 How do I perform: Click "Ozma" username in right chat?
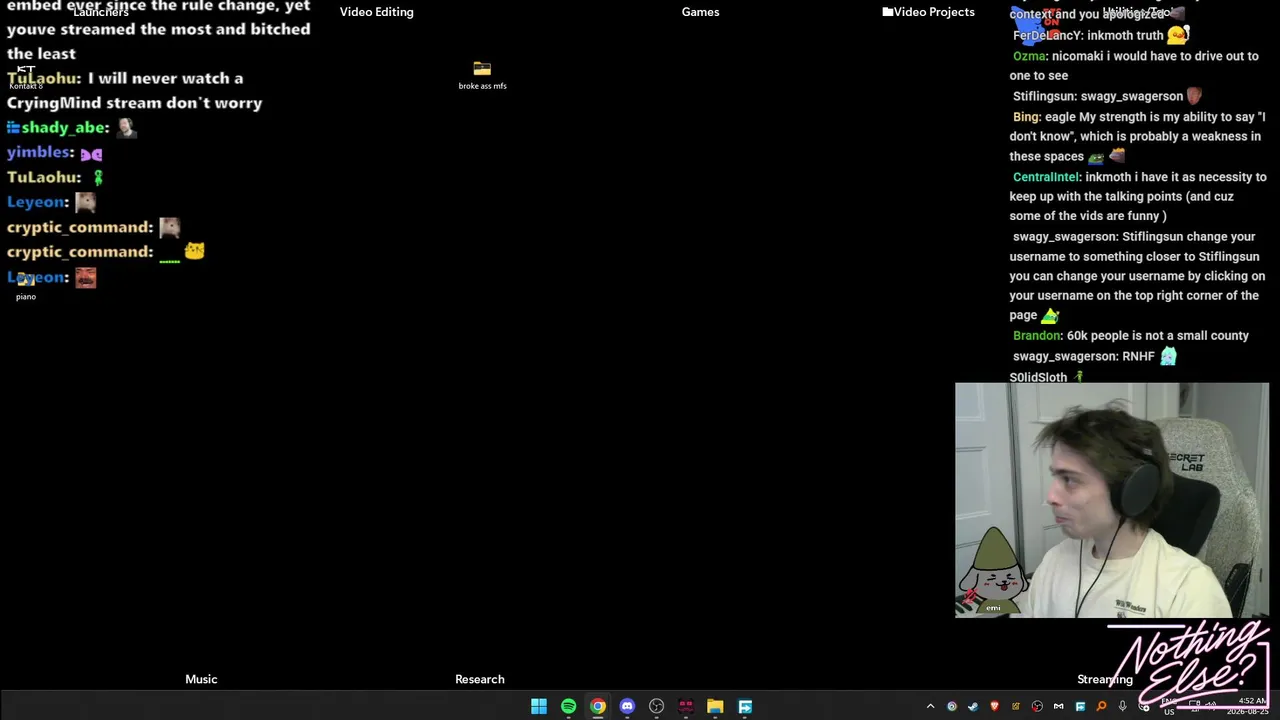(x=1029, y=56)
